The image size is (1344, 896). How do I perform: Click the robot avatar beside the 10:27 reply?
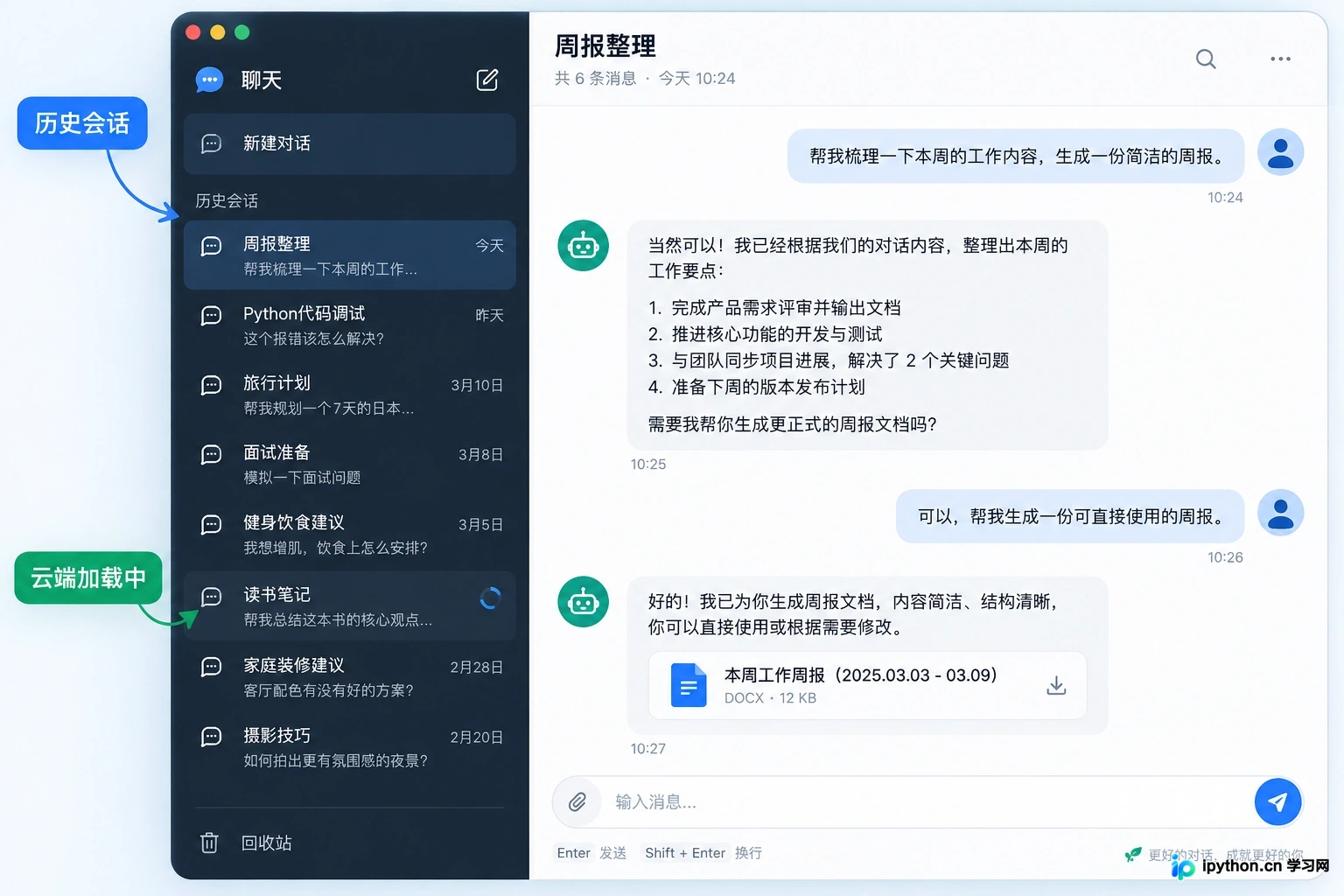583,602
